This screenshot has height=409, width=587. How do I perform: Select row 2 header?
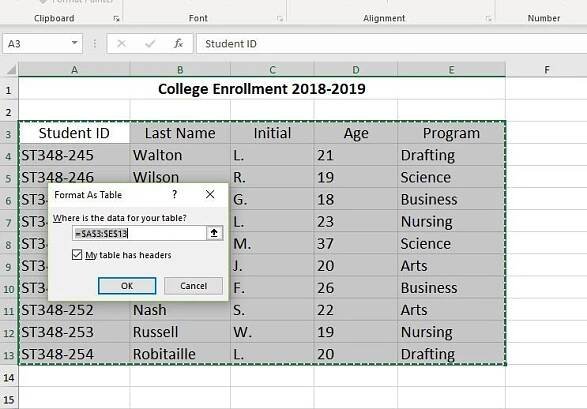click(9, 111)
